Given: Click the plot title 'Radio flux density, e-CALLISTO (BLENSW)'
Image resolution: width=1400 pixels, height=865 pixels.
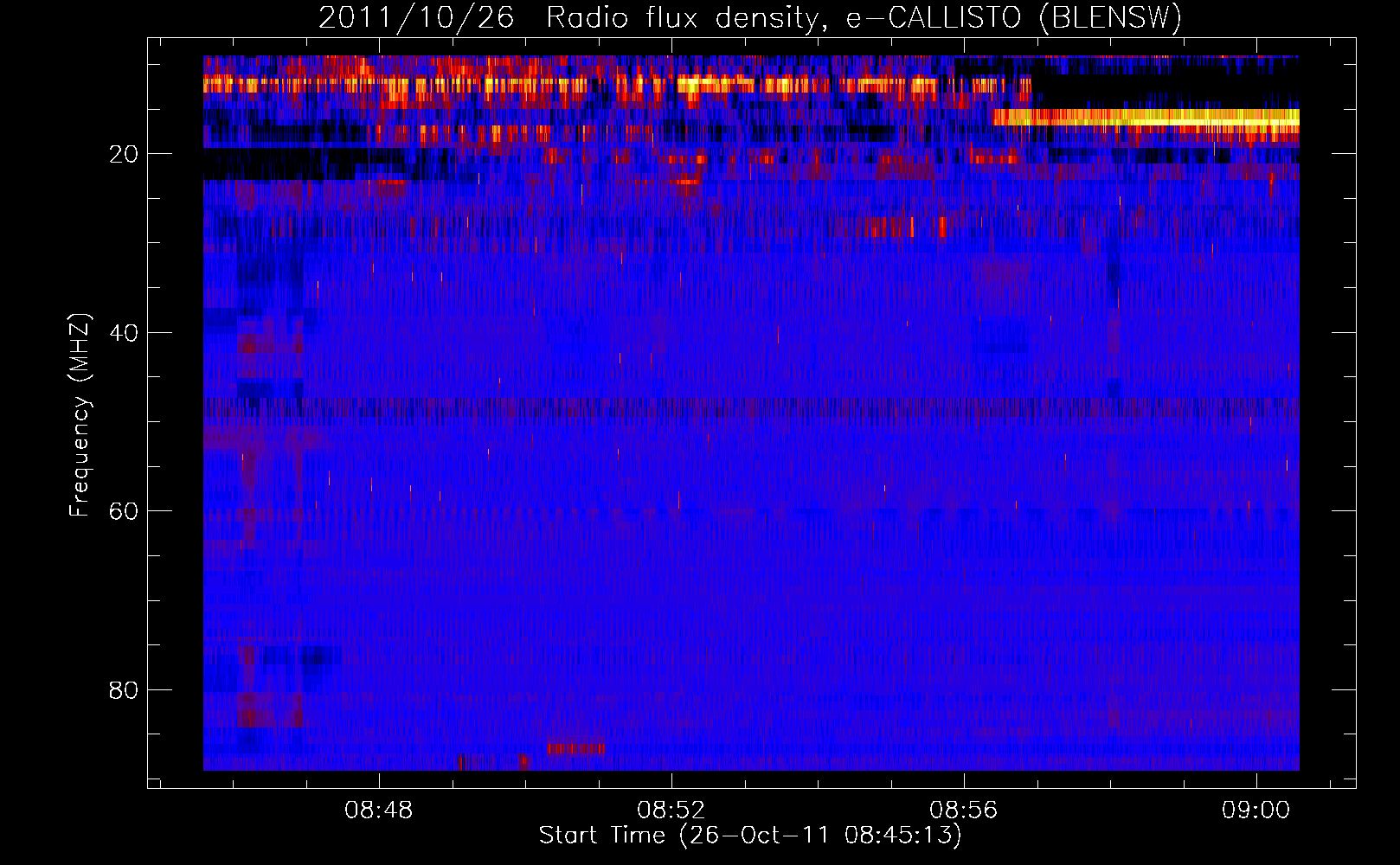Looking at the screenshot, I should 864,17.
